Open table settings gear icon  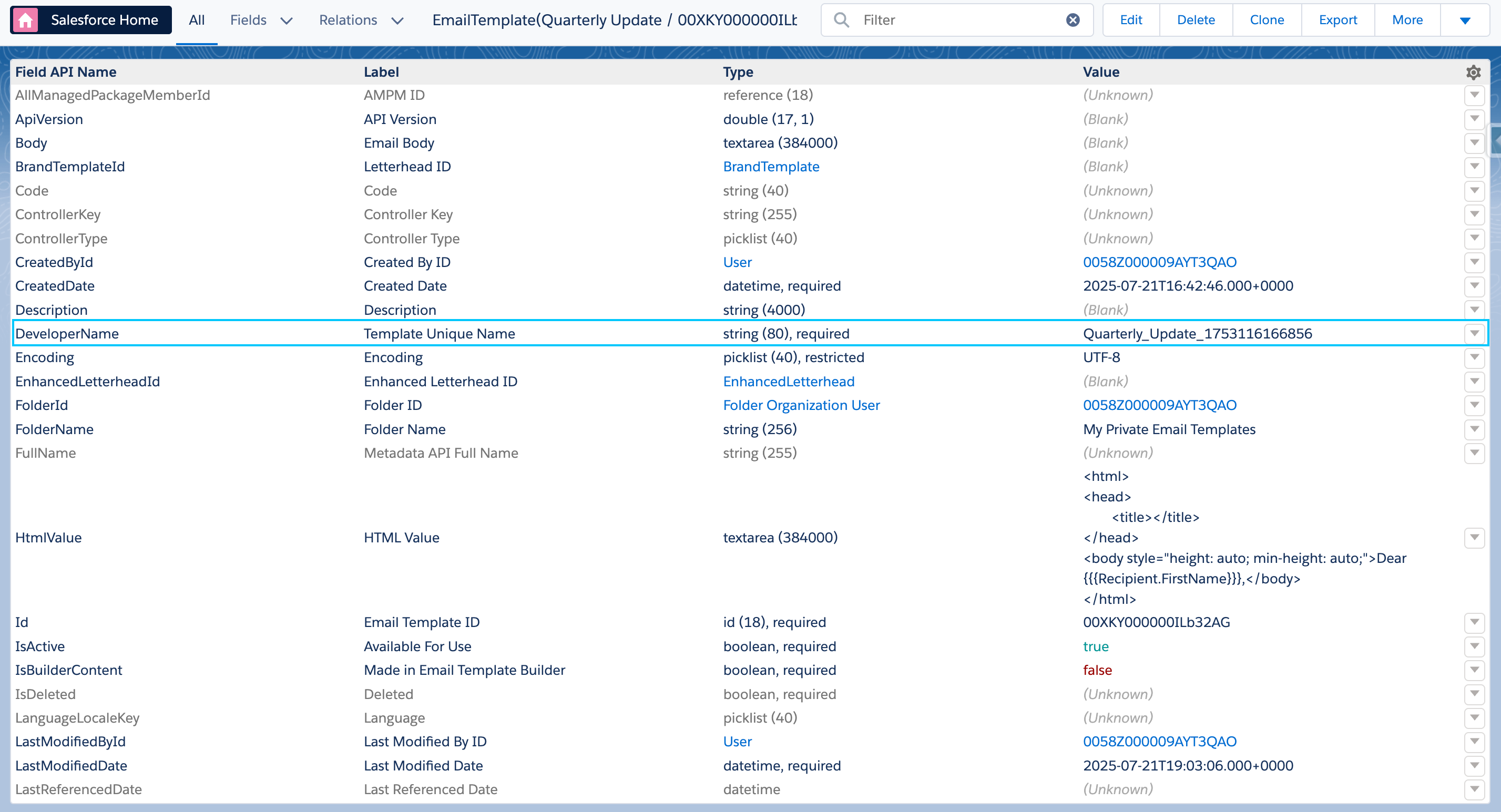pyautogui.click(x=1474, y=72)
